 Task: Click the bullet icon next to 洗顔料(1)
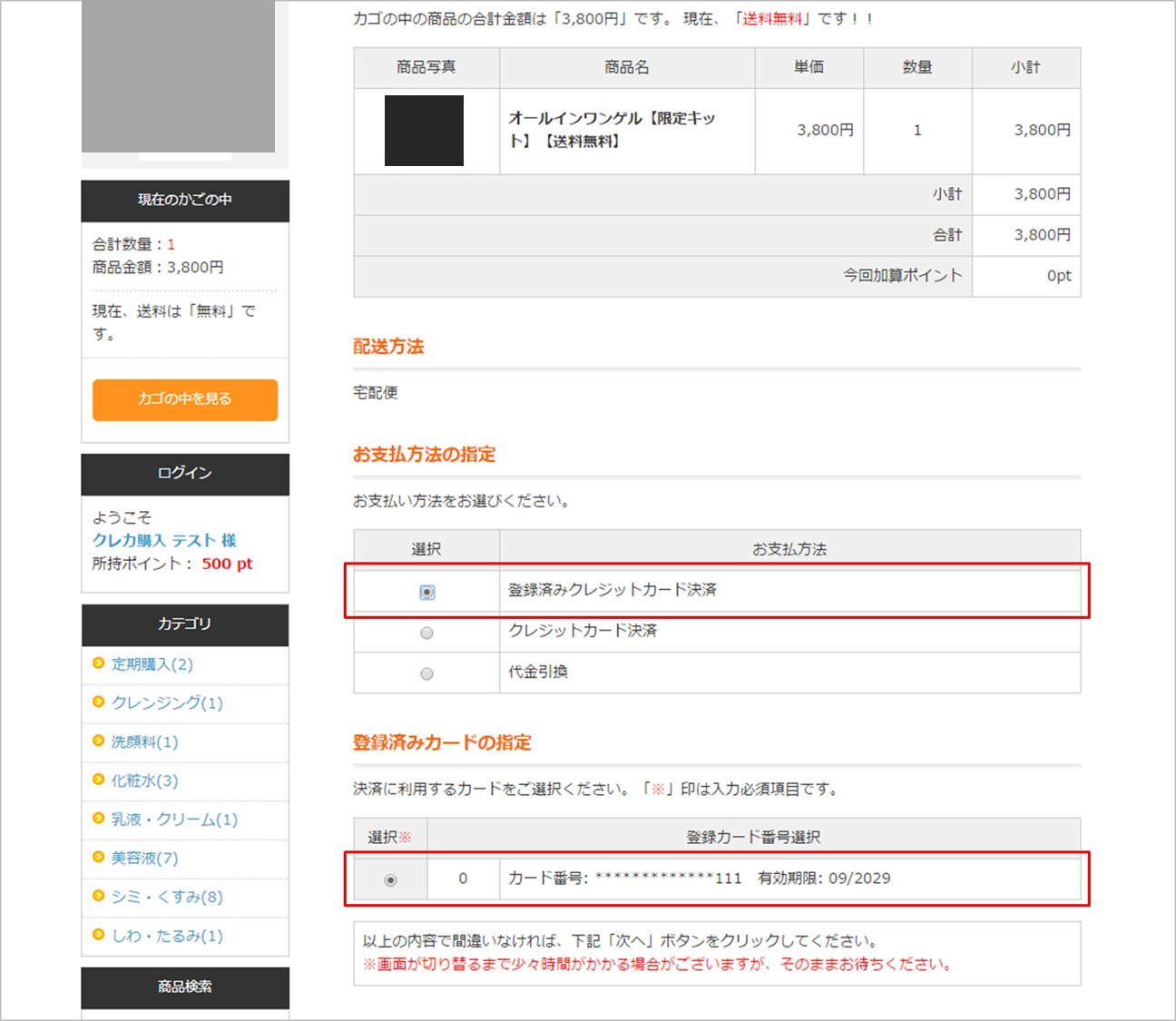coord(99,741)
